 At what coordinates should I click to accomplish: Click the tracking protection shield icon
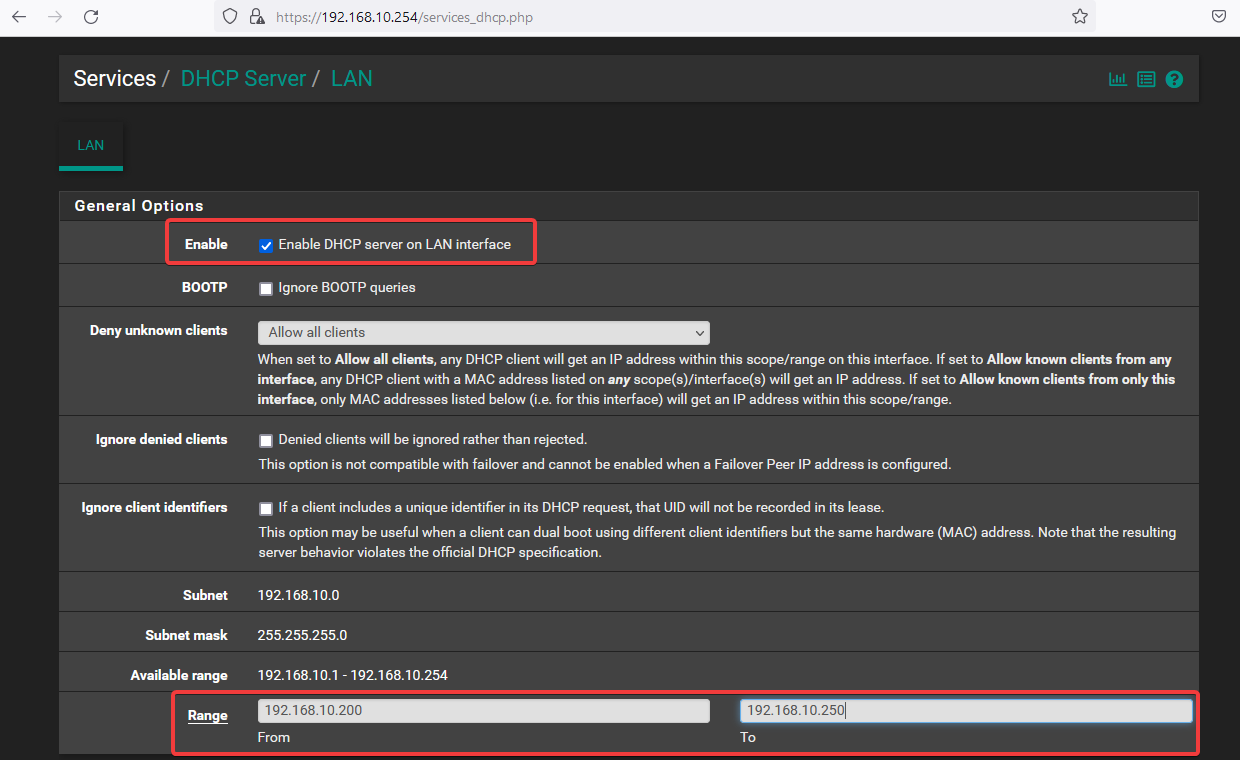coord(230,17)
